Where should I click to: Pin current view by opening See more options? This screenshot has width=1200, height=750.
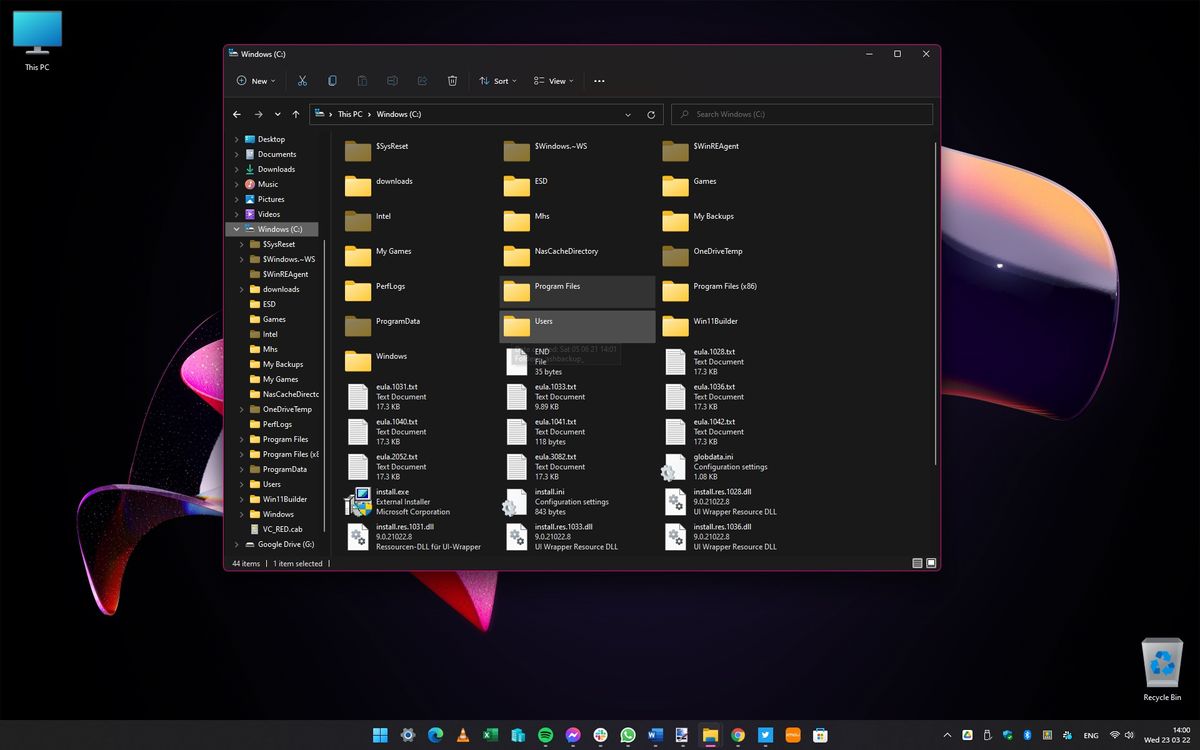pyautogui.click(x=598, y=80)
